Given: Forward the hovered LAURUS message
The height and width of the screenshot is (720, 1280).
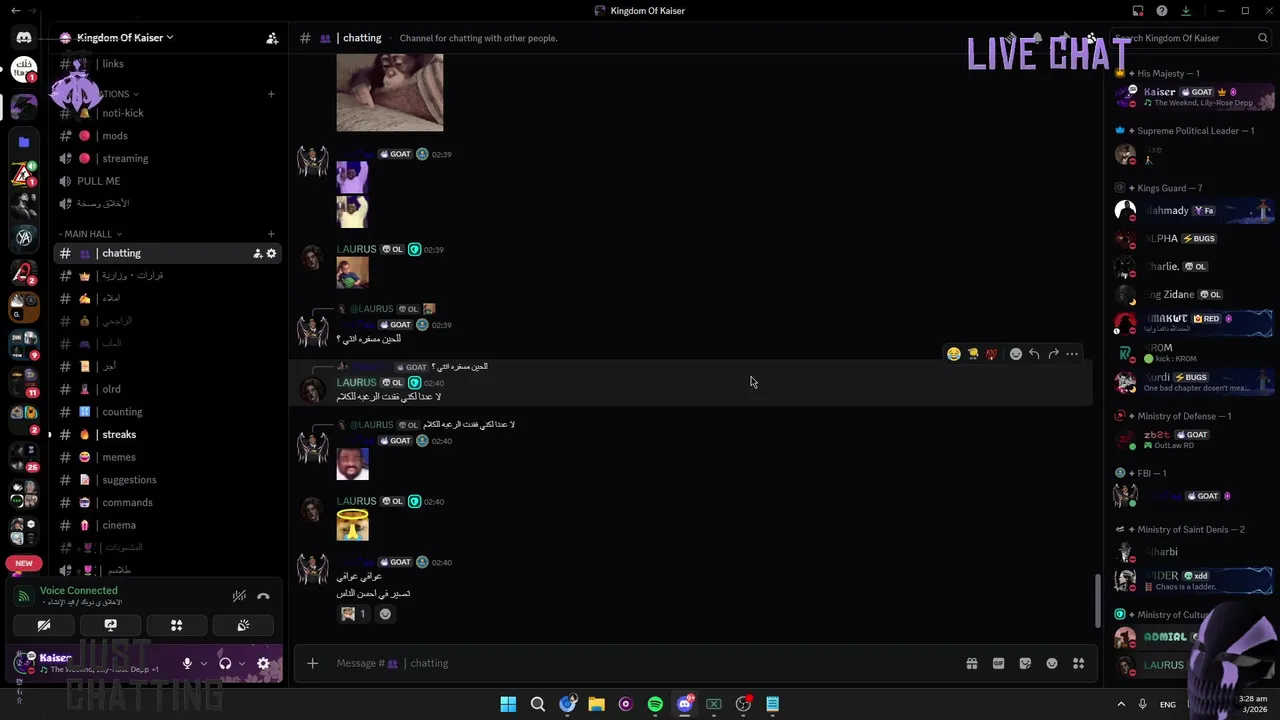Looking at the screenshot, I should click(x=1054, y=354).
